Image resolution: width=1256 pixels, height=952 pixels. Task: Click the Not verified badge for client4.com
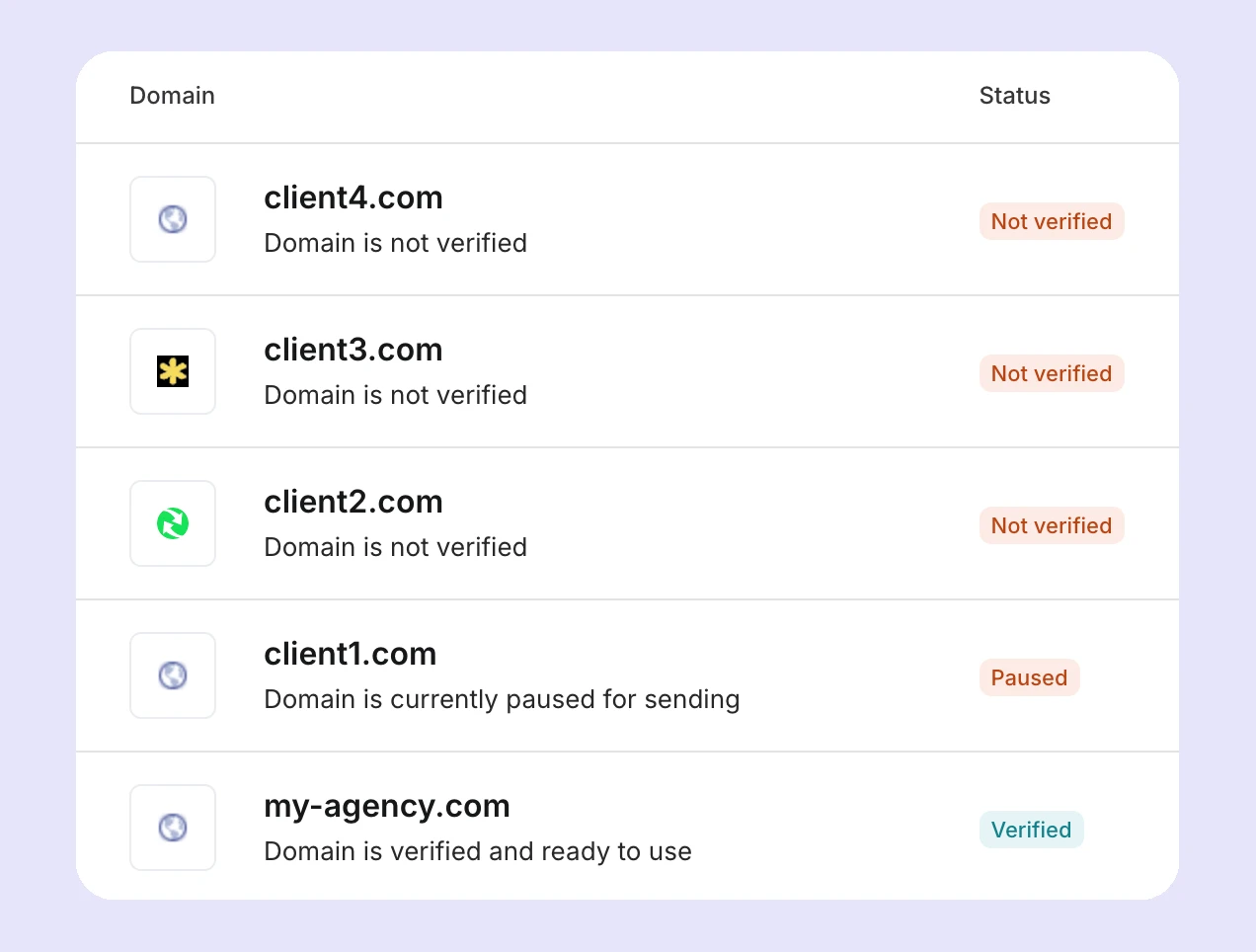pos(1052,221)
